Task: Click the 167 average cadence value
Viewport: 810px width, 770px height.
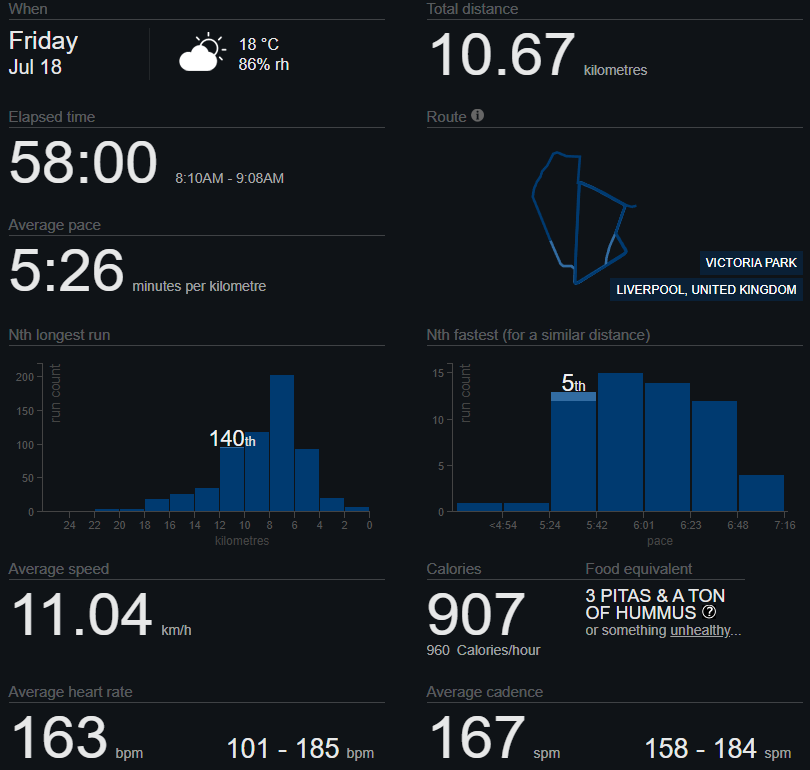Action: coord(477,738)
